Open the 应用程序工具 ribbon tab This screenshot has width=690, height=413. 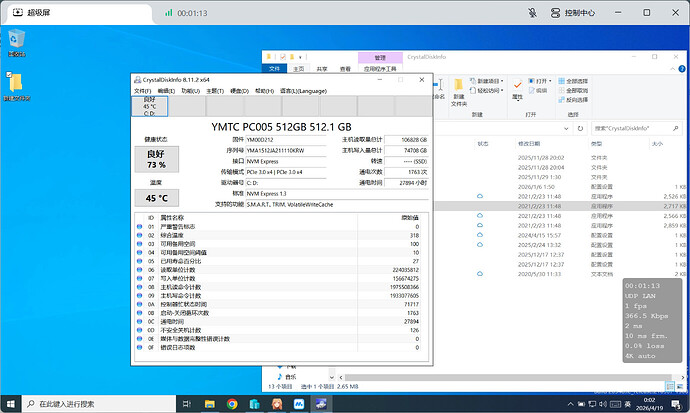[x=380, y=69]
